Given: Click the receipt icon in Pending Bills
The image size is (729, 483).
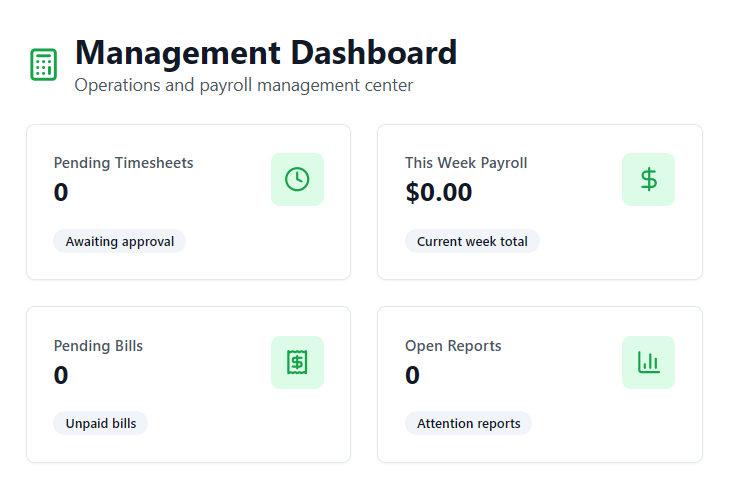Looking at the screenshot, I should point(297,362).
